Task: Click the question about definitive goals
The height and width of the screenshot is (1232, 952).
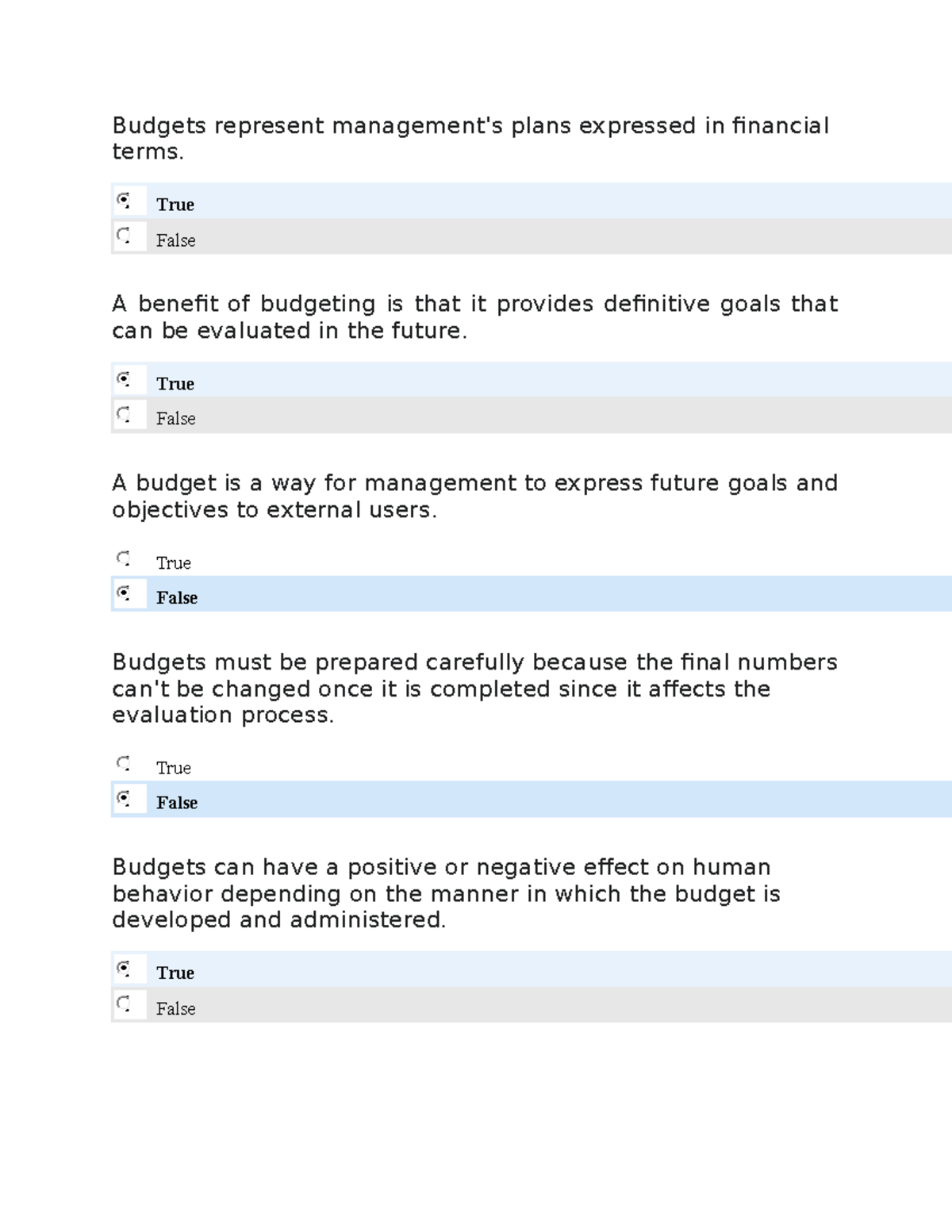Action: 474,317
